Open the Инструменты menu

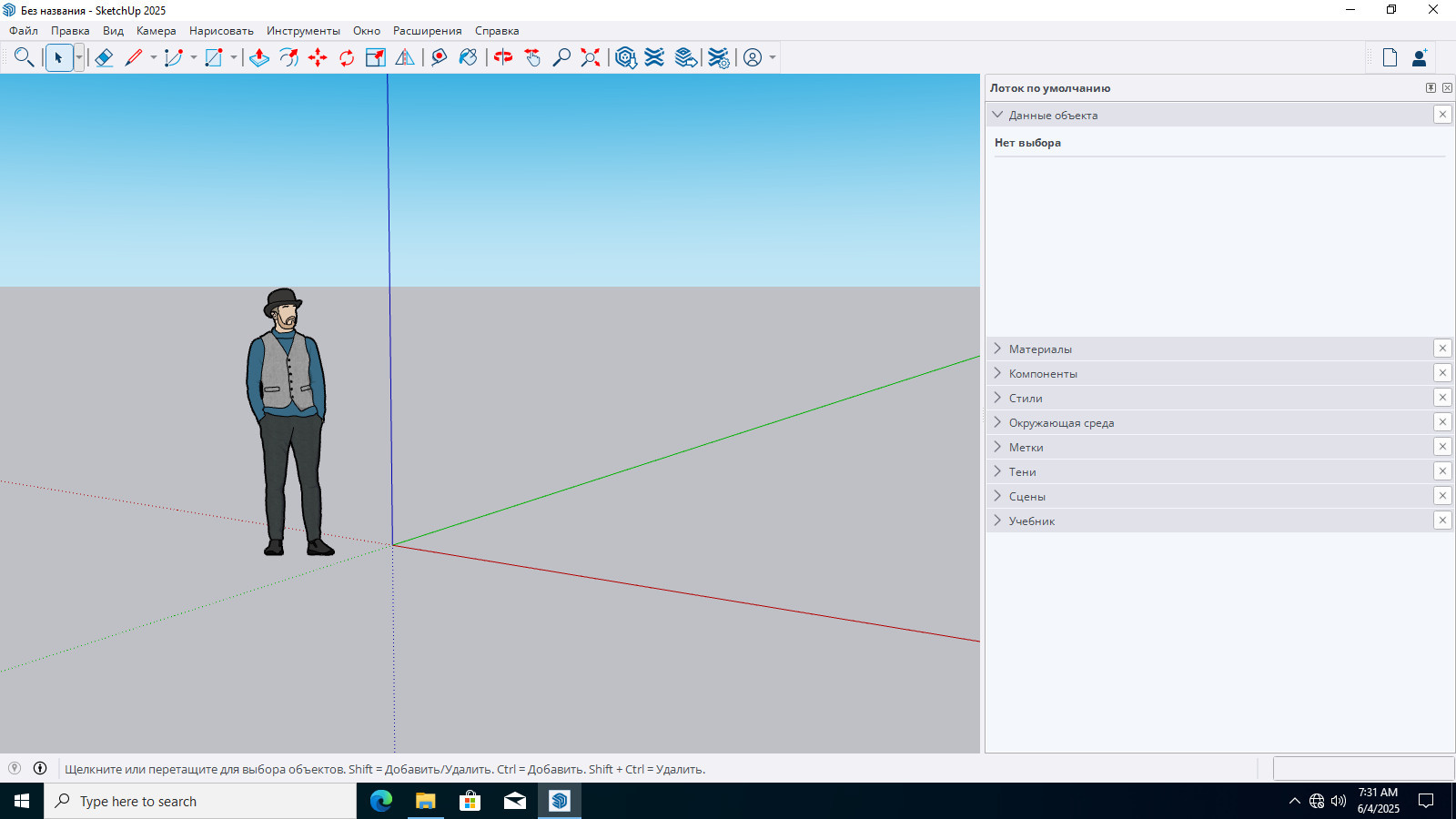tap(303, 31)
